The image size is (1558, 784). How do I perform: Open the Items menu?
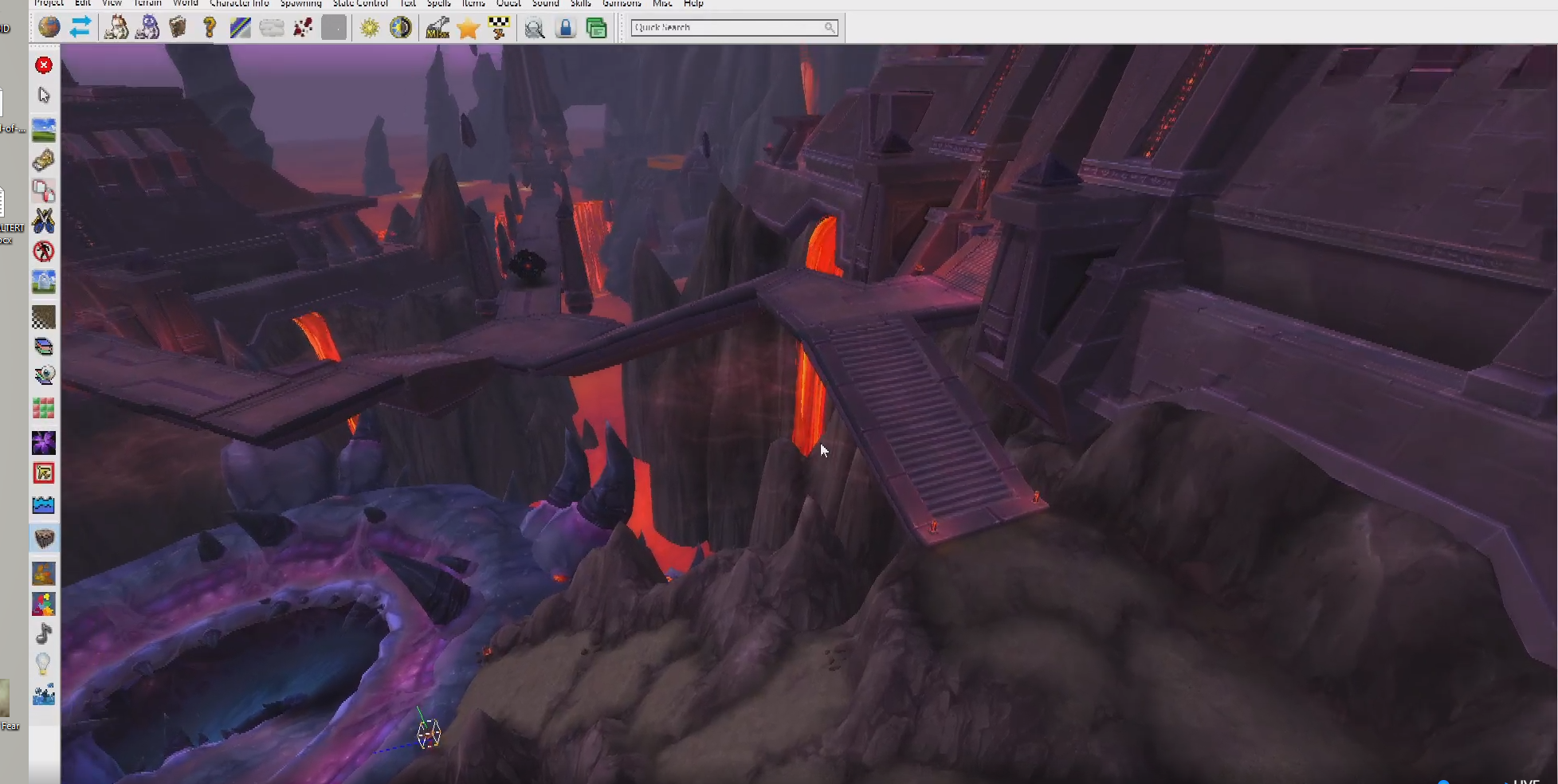pos(473,3)
